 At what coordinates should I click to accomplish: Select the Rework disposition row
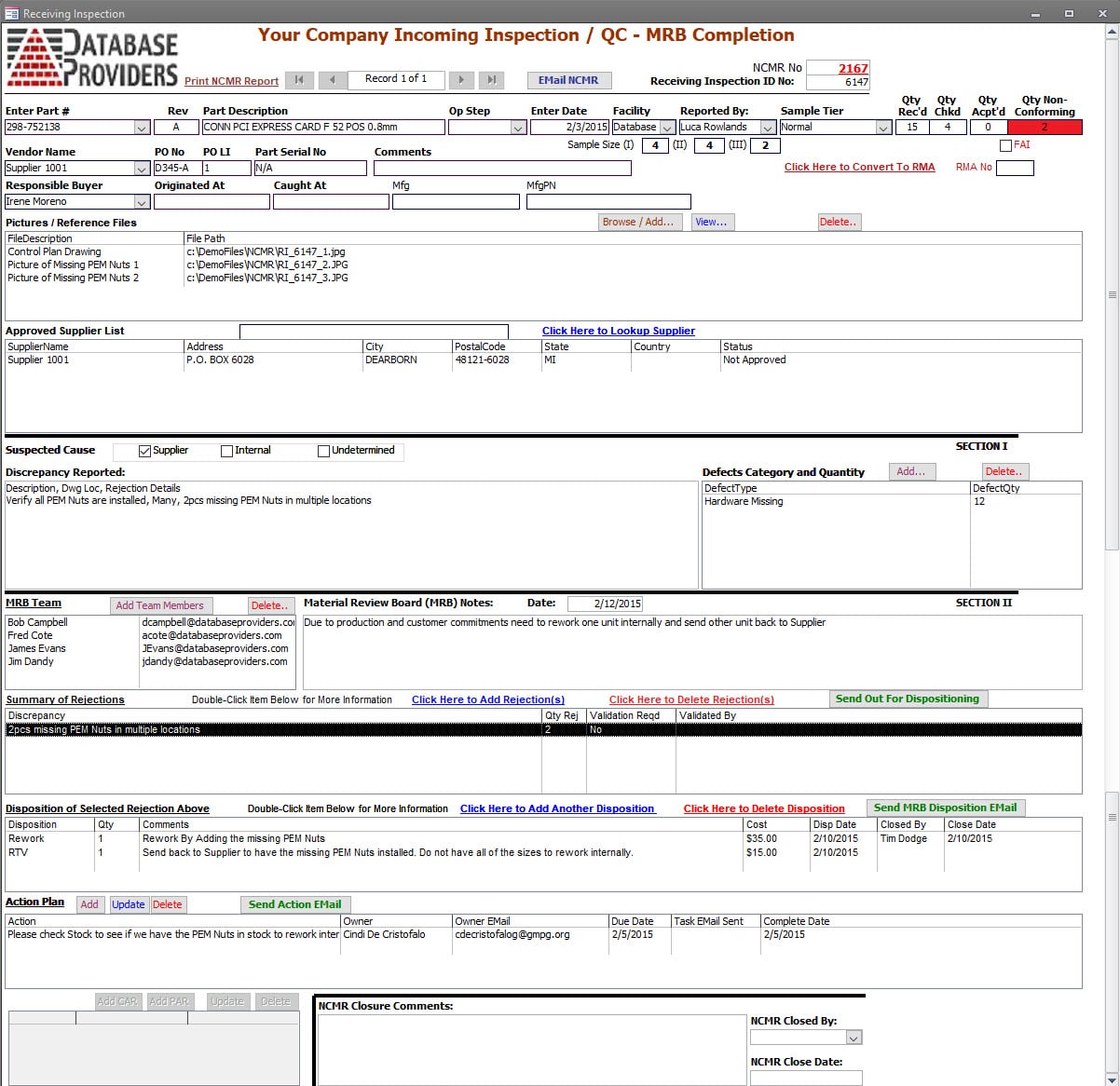click(x=543, y=838)
